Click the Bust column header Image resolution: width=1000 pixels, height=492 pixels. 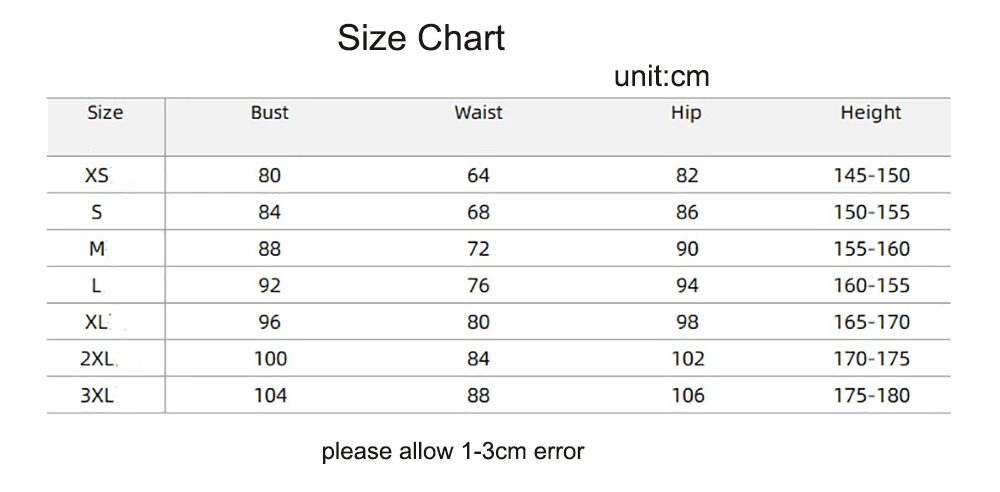[269, 113]
